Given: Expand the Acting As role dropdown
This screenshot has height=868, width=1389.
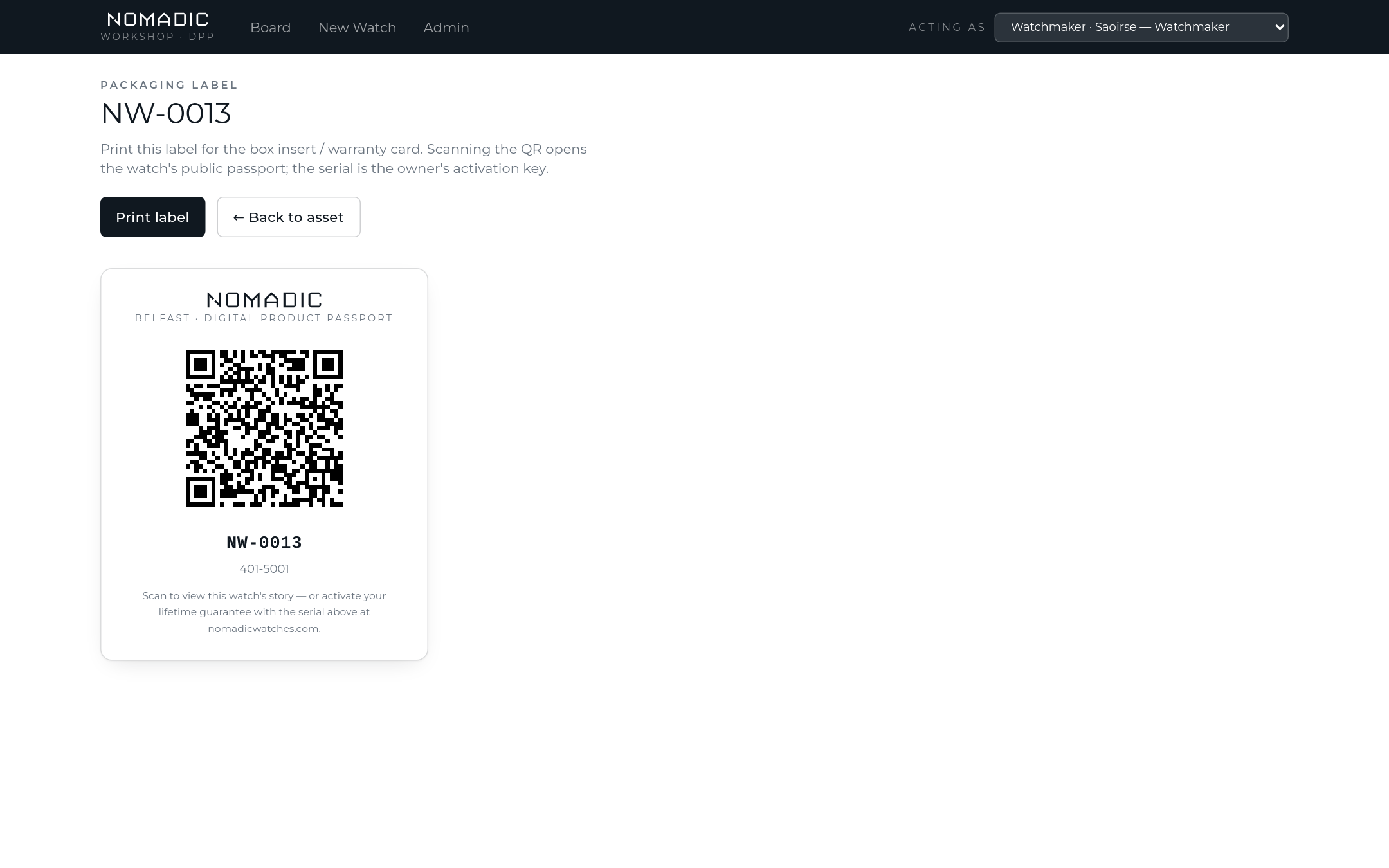Looking at the screenshot, I should tap(1141, 27).
